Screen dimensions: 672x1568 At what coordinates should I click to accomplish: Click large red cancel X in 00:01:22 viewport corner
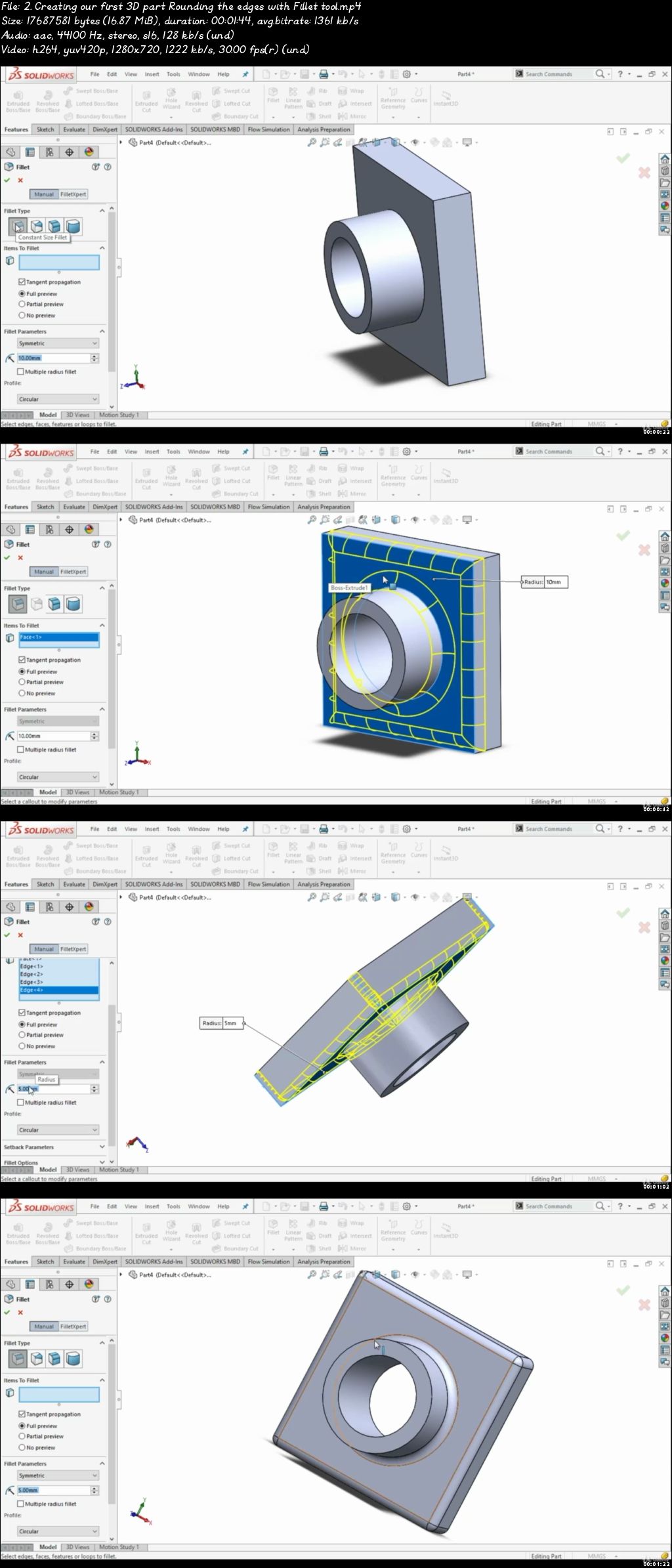pos(644,1305)
